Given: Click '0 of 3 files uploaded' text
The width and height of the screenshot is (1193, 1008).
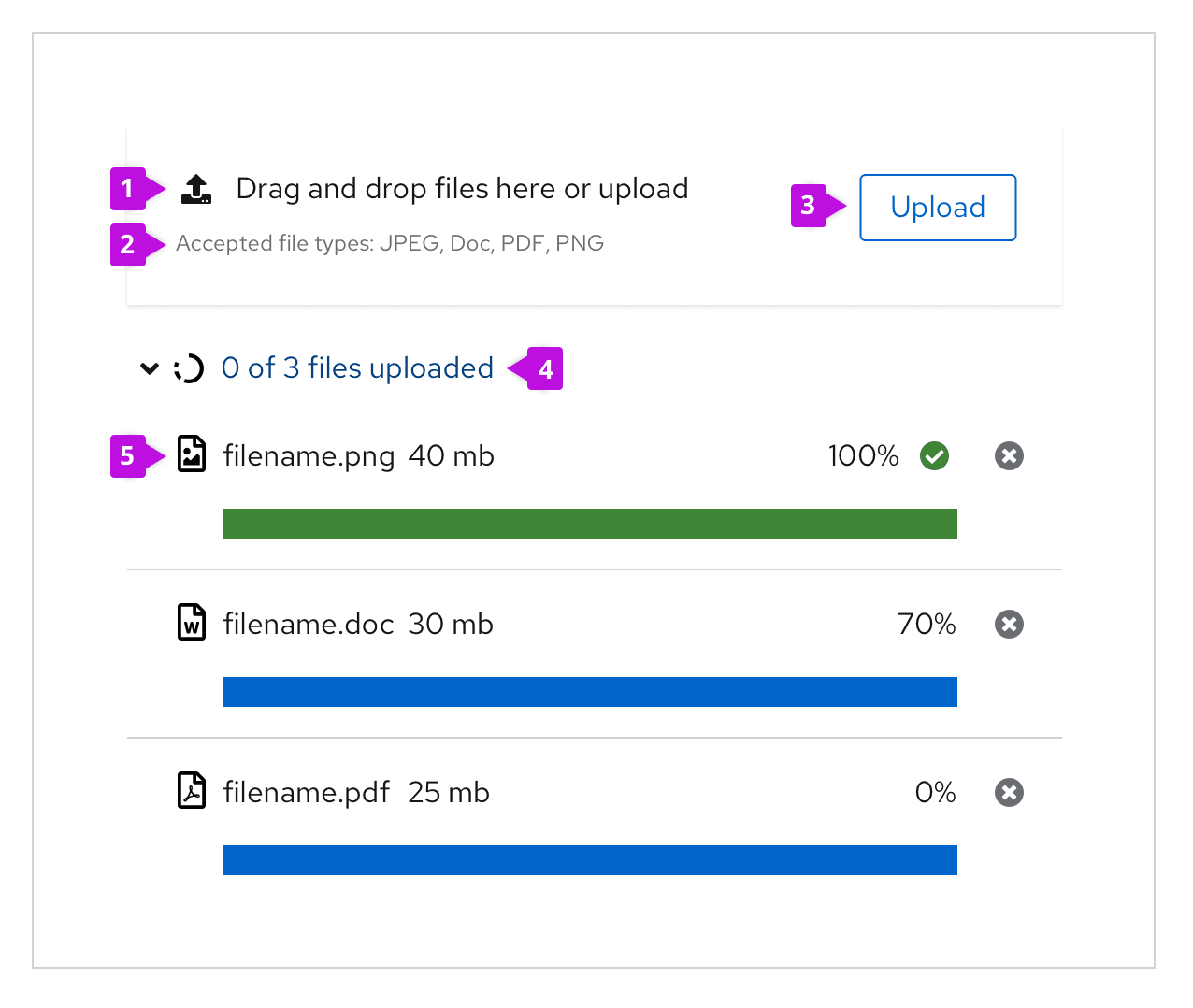Looking at the screenshot, I should (x=357, y=368).
